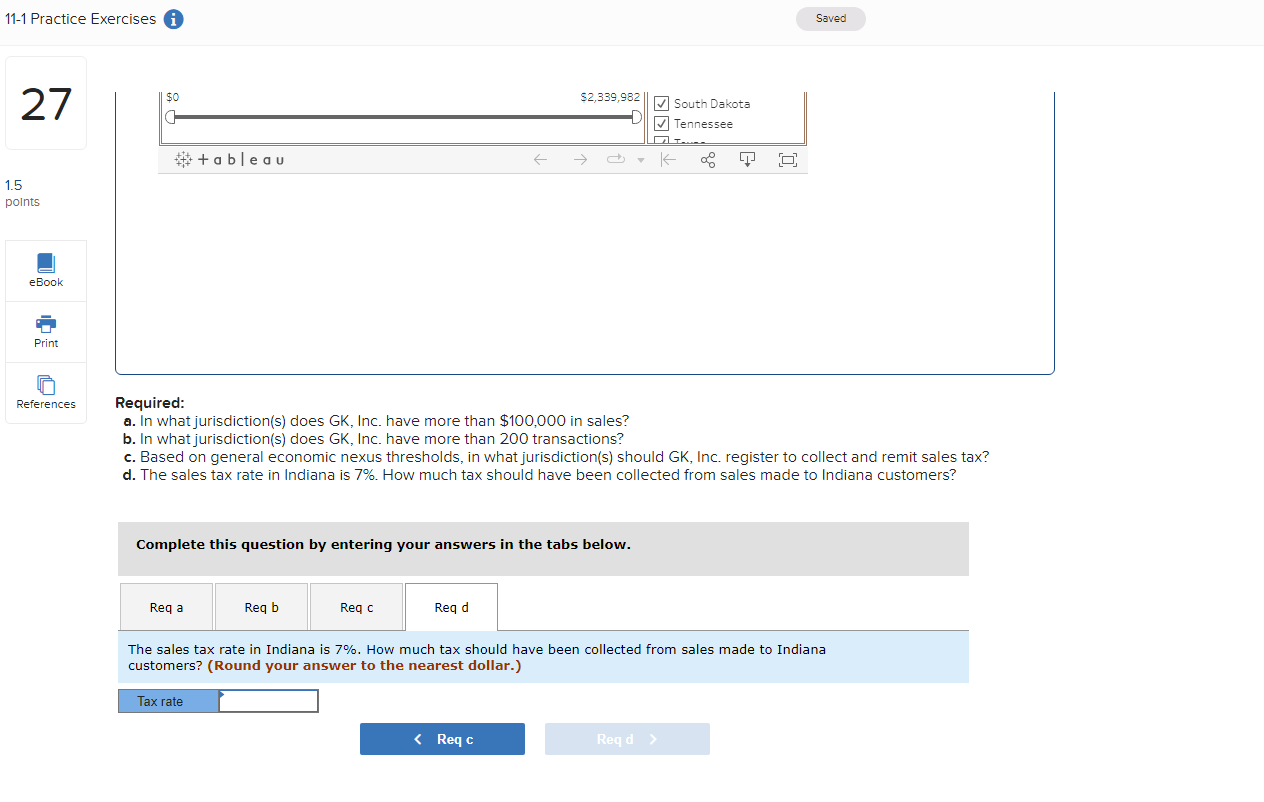Switch to the Req c tab
This screenshot has width=1264, height=802.
(x=356, y=607)
